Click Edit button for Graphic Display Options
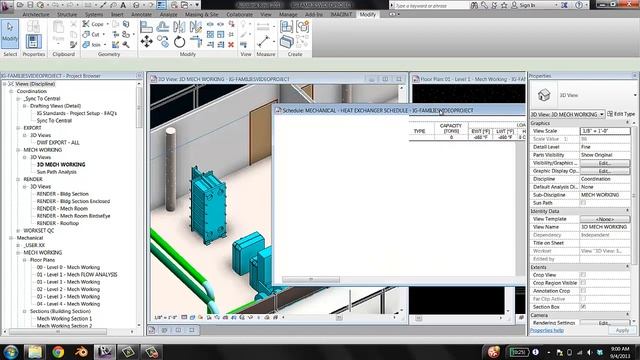The height and width of the screenshot is (360, 640). 605,171
